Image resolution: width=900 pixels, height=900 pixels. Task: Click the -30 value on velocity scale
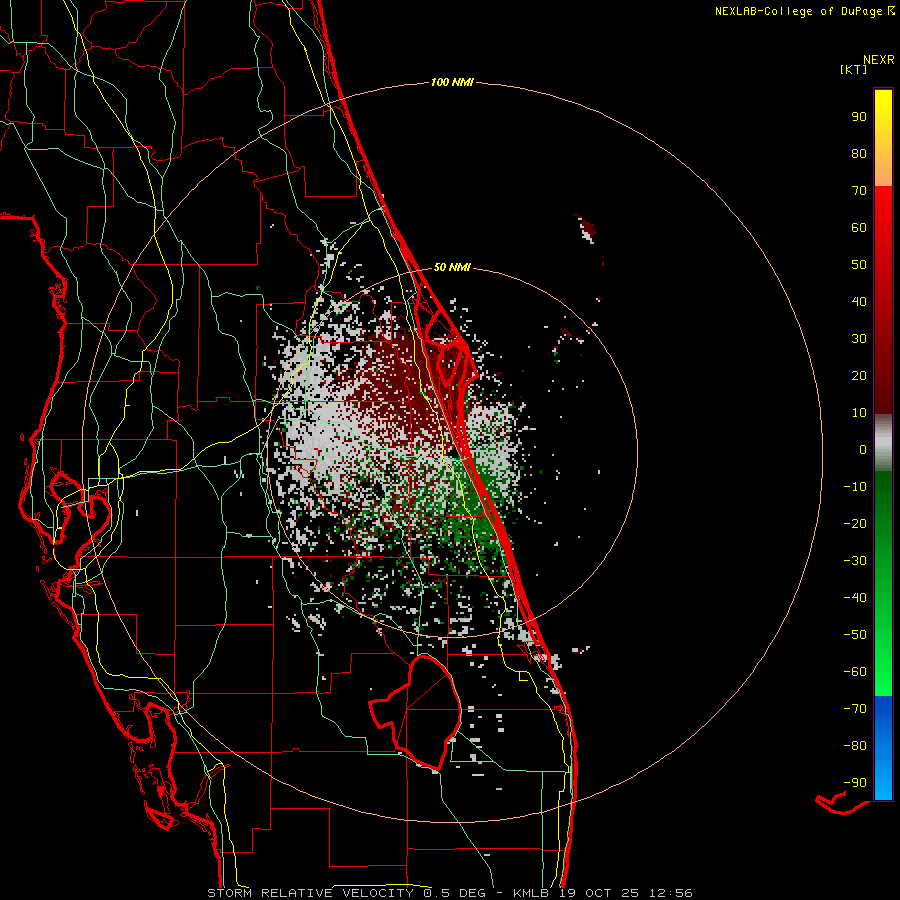[855, 561]
